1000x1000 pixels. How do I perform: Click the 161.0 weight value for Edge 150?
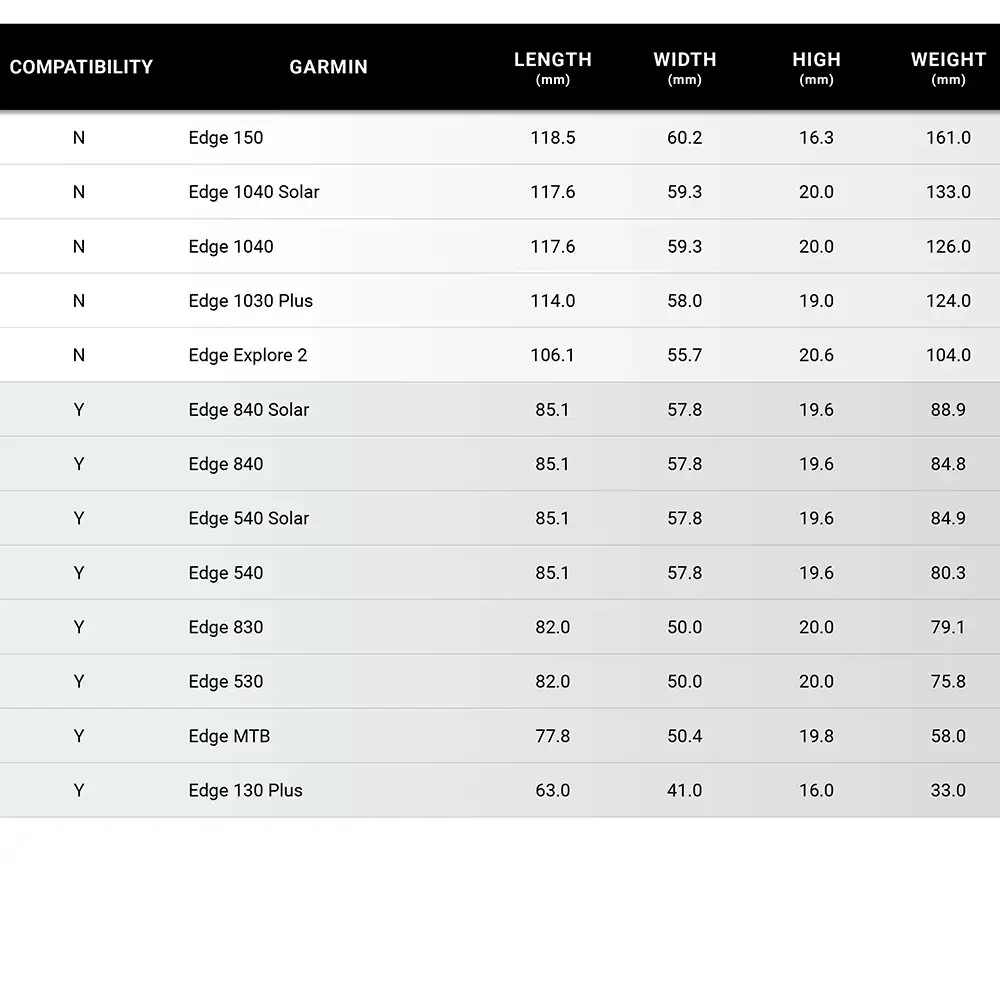pos(948,138)
